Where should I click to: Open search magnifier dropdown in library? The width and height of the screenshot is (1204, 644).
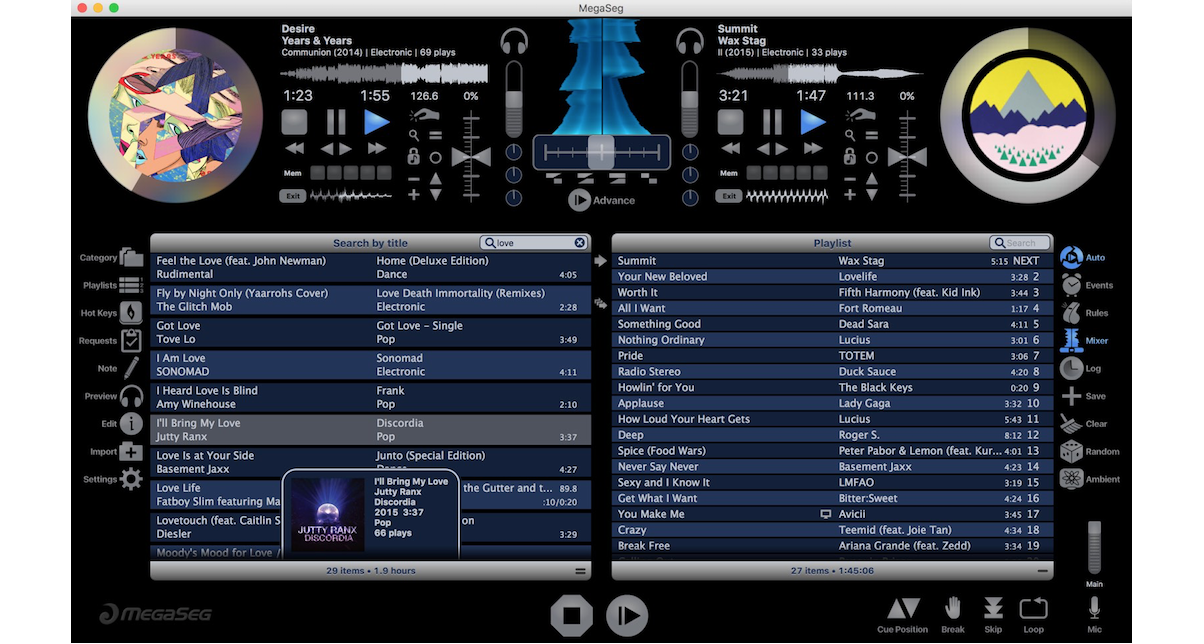tap(490, 243)
